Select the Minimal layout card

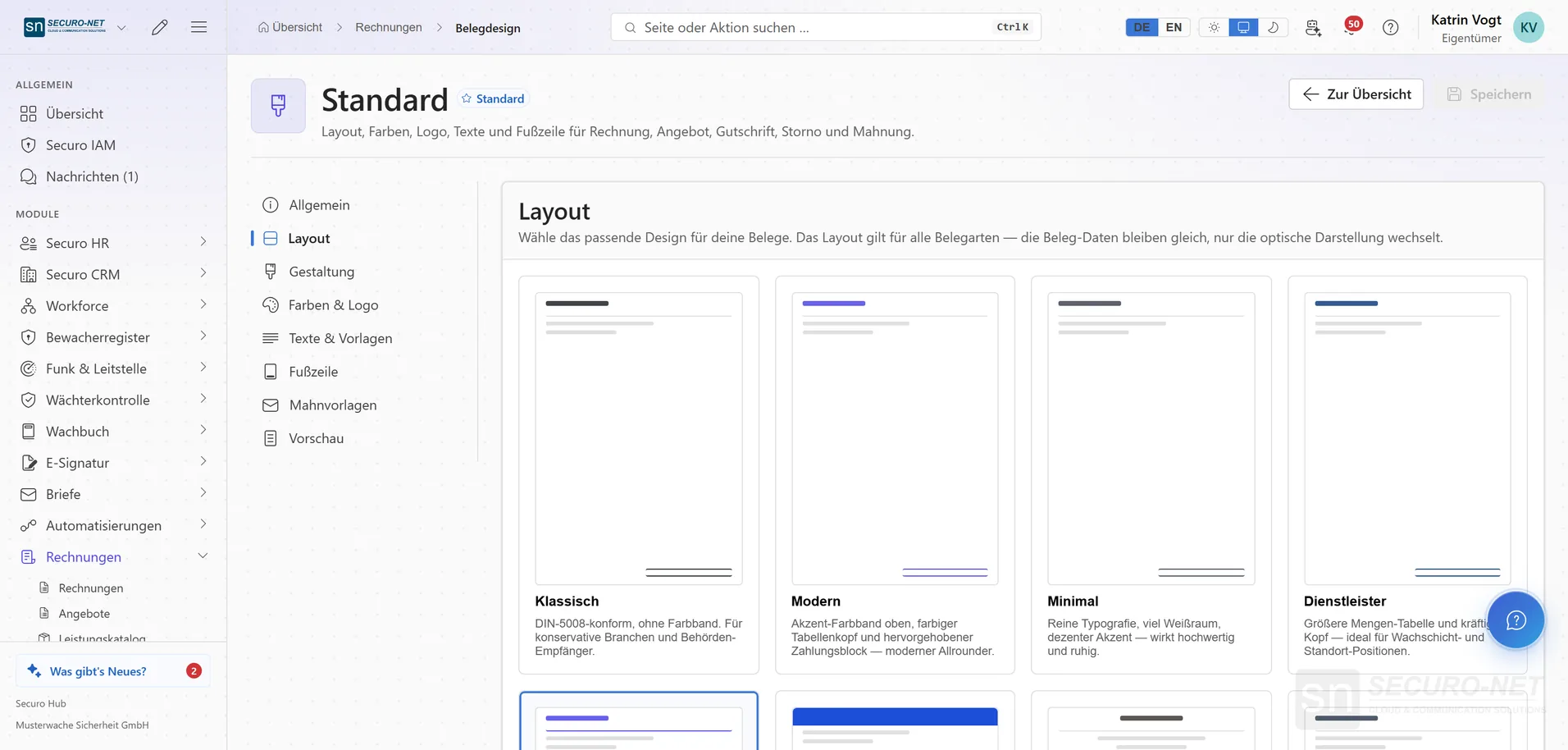(1151, 475)
